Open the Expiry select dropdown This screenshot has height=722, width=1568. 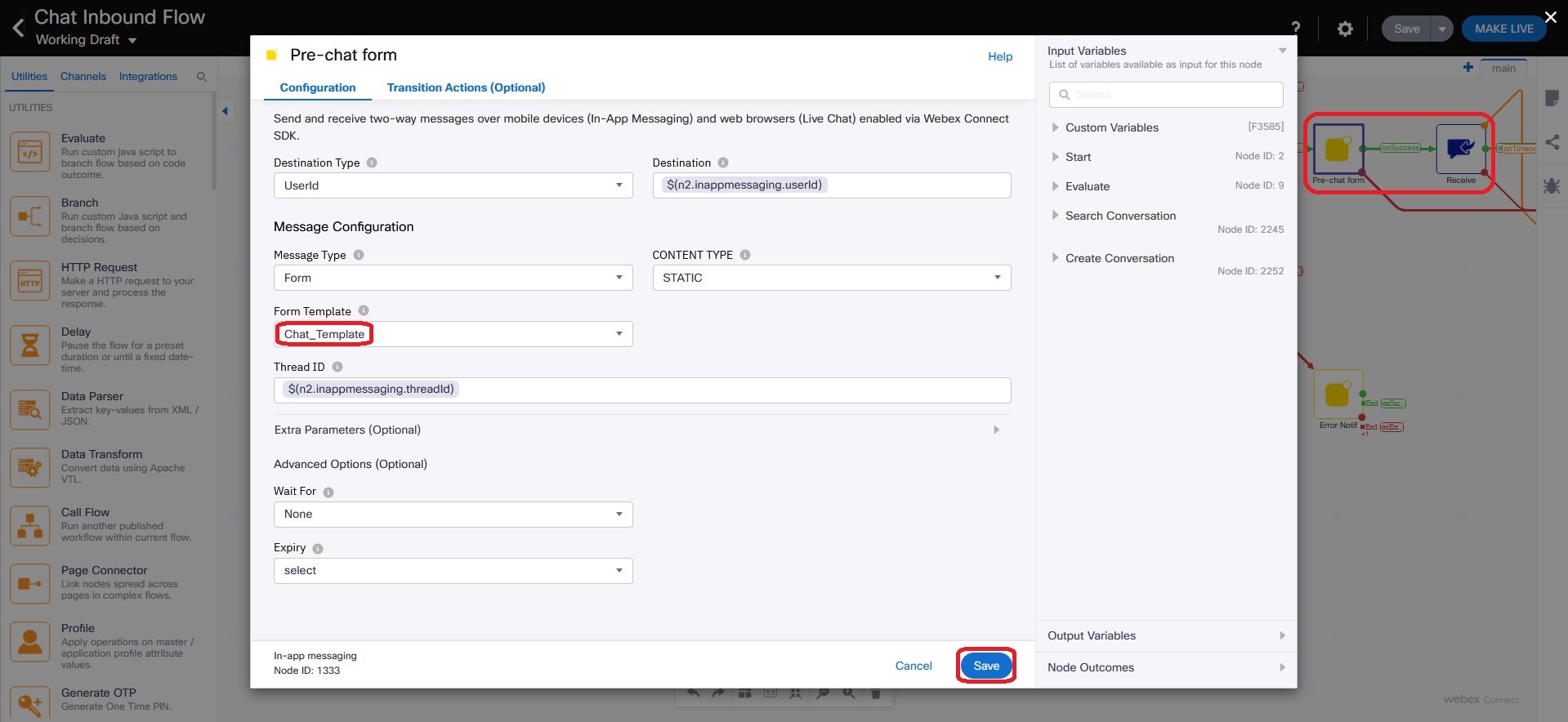click(x=453, y=571)
